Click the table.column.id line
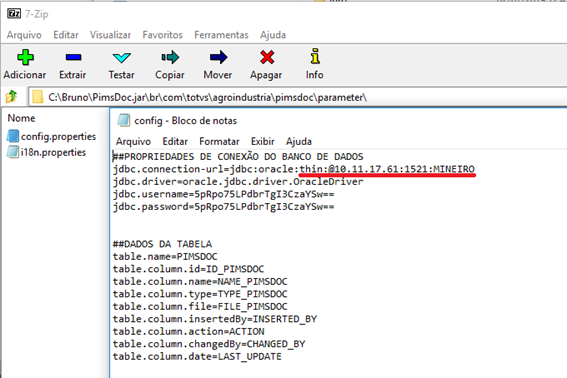 coord(188,269)
